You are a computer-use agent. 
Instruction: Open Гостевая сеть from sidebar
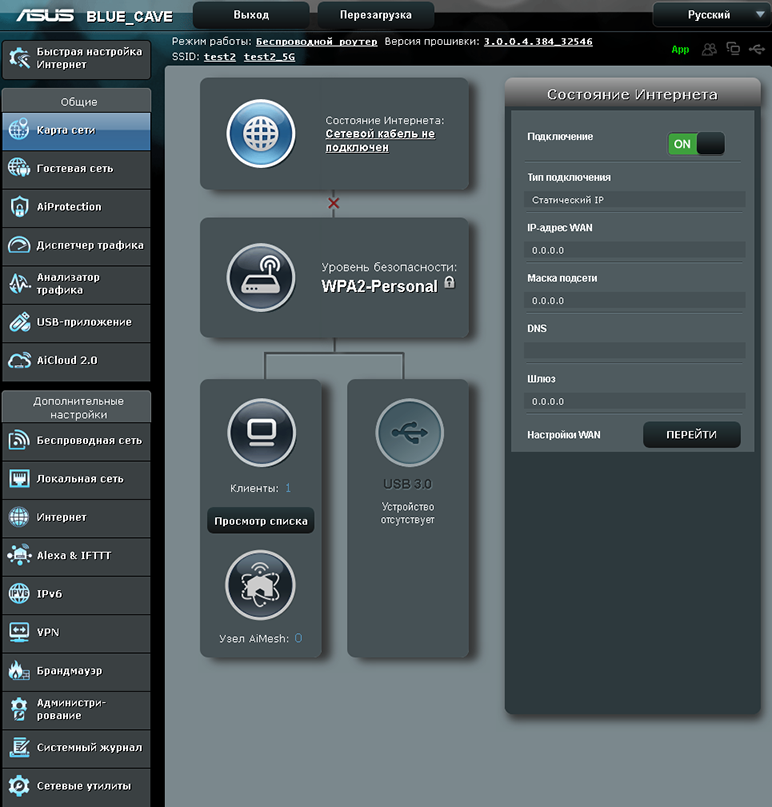click(77, 169)
